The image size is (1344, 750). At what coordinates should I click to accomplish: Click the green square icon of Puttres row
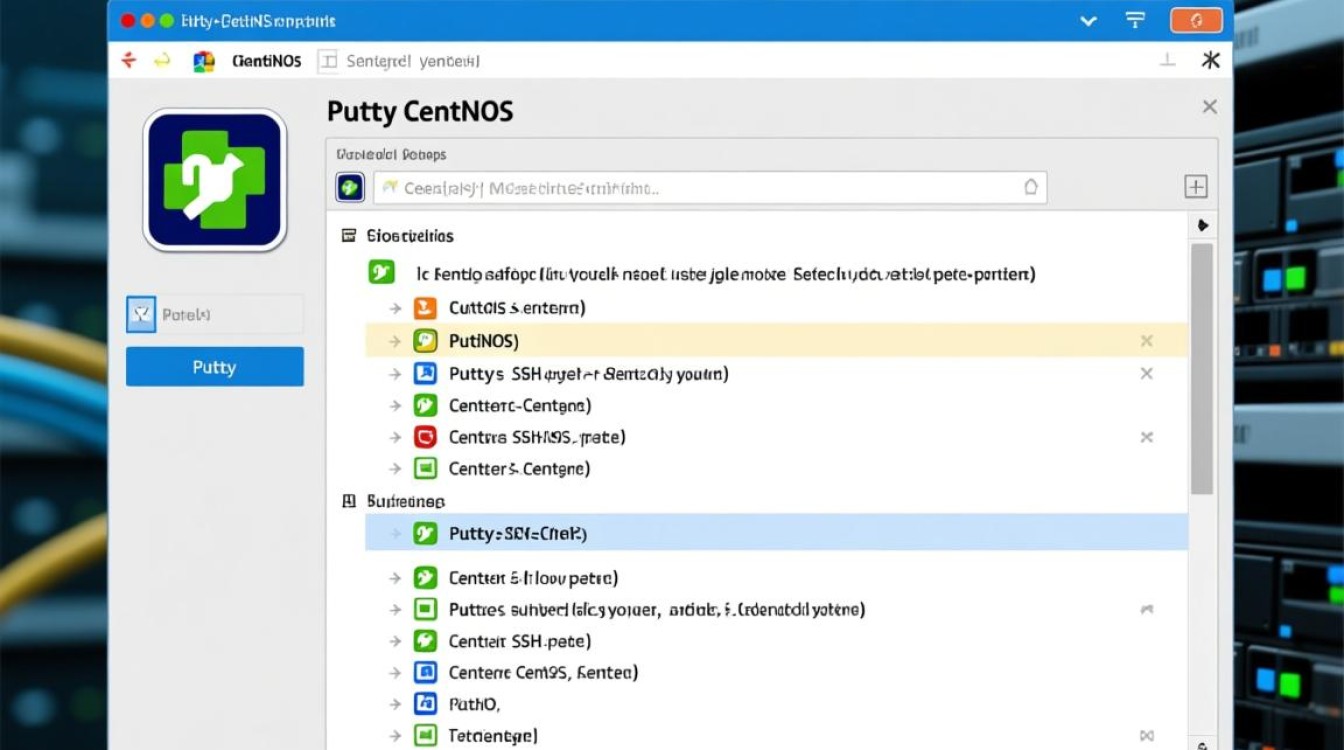click(425, 609)
